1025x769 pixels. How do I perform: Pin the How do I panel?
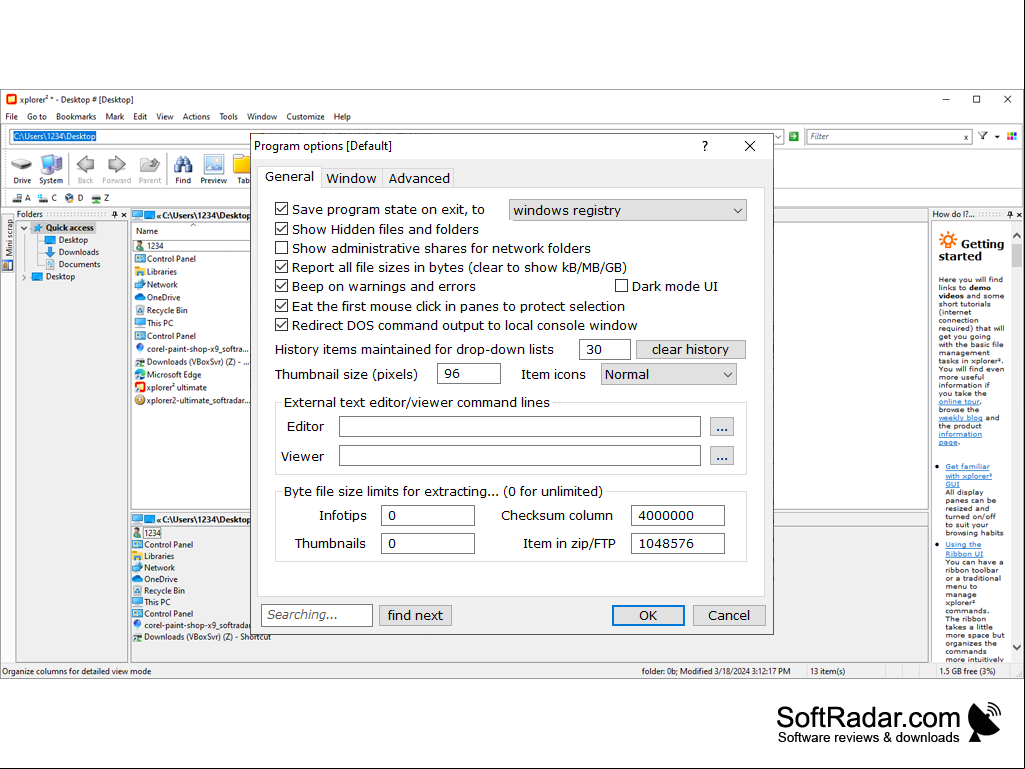tap(1009, 214)
